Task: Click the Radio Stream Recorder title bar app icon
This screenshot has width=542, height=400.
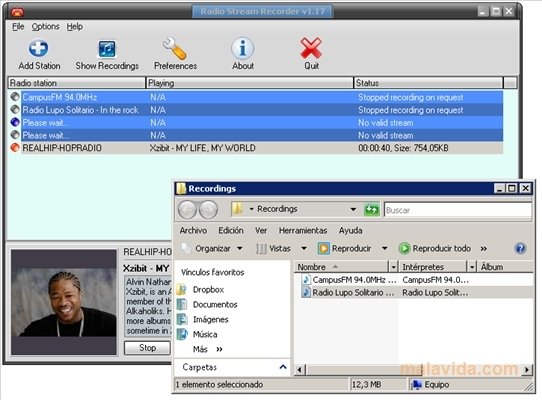Action: [17, 12]
